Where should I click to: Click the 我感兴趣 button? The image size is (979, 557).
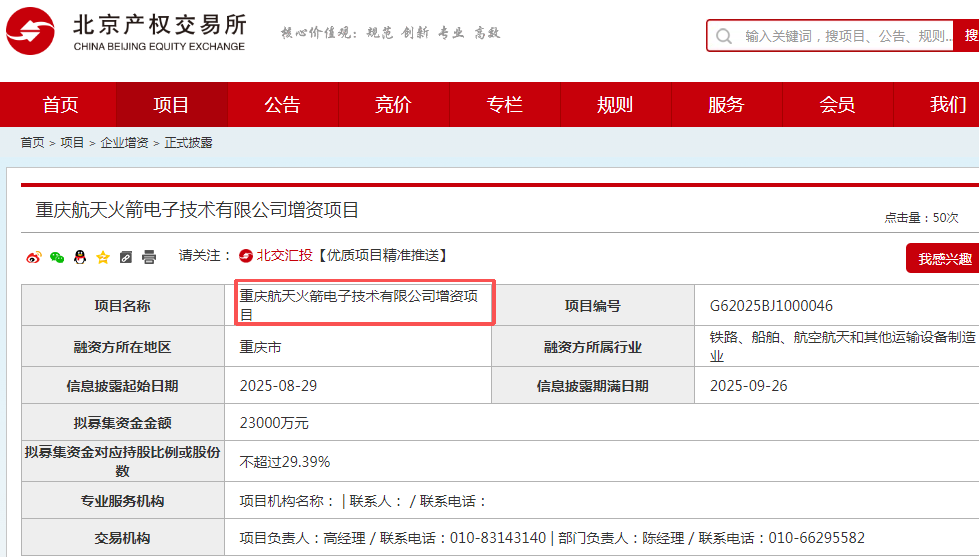point(943,259)
